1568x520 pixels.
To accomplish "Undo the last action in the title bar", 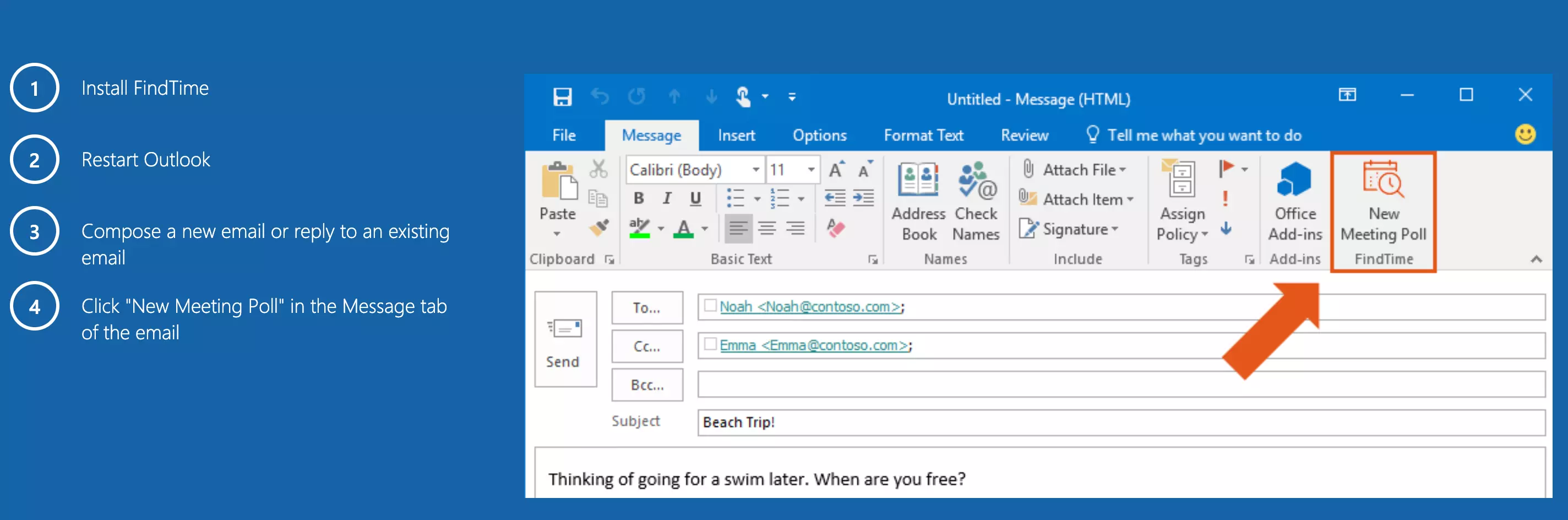I will pos(600,97).
